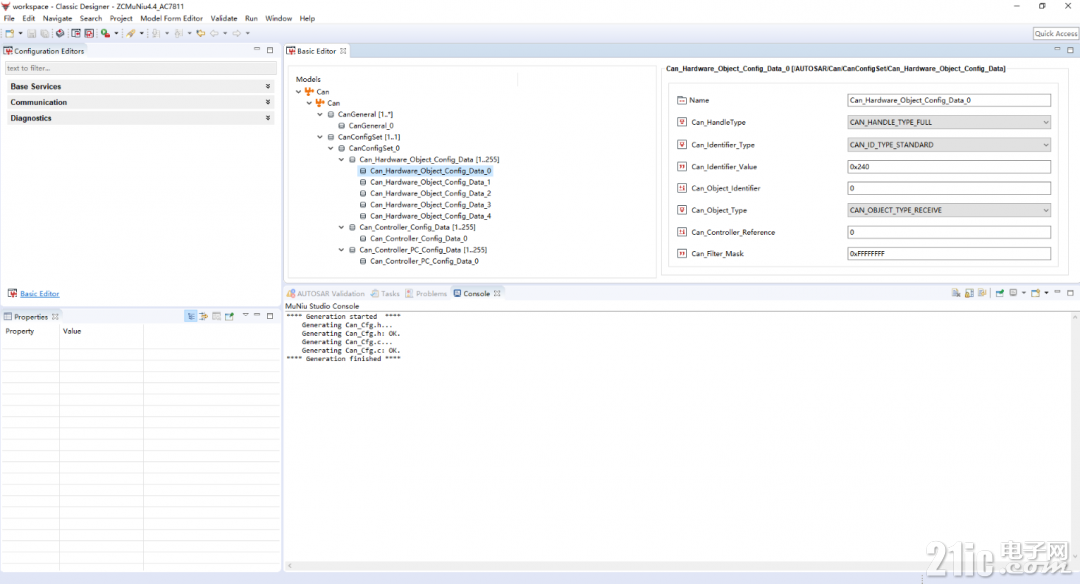Click the search flashlight toolbar icon
The width and height of the screenshot is (1080, 584).
point(130,33)
